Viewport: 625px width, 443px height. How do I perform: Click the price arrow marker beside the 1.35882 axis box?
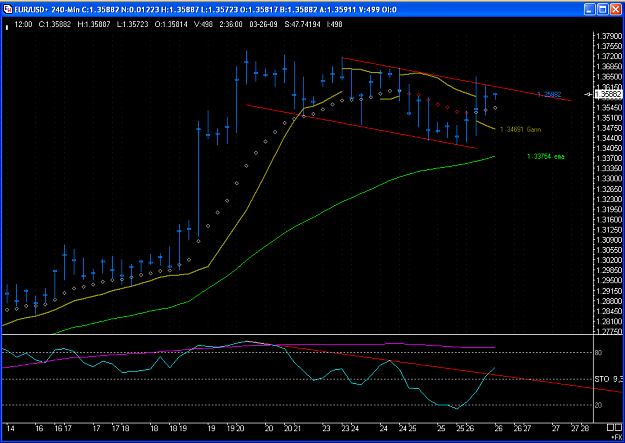[589, 94]
